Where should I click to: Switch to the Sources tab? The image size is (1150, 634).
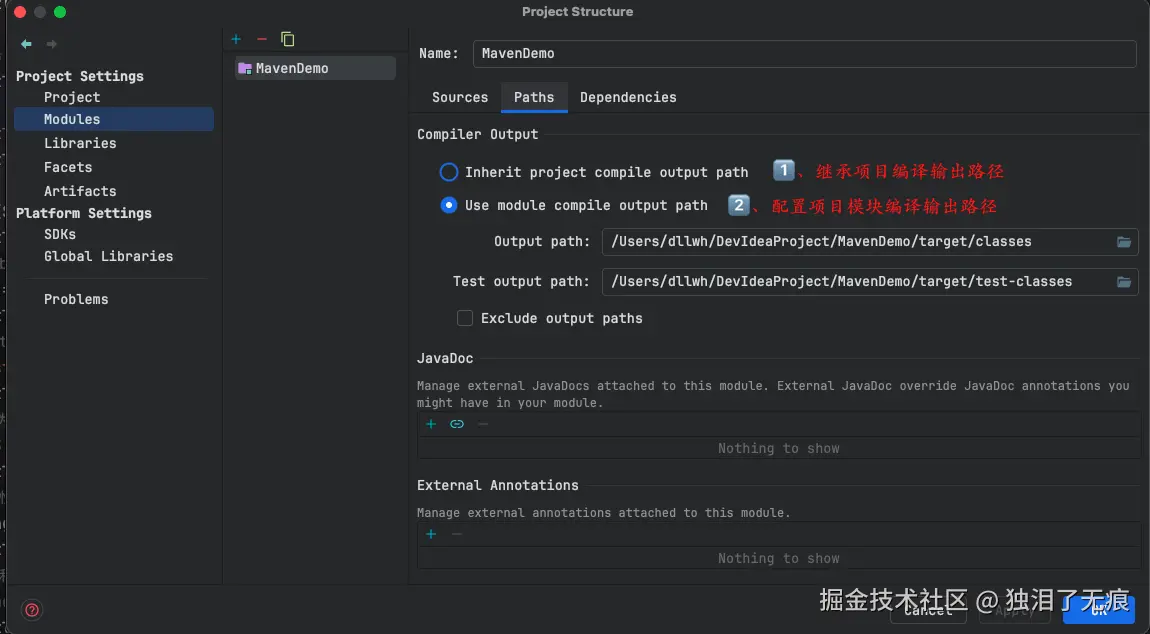(x=460, y=97)
